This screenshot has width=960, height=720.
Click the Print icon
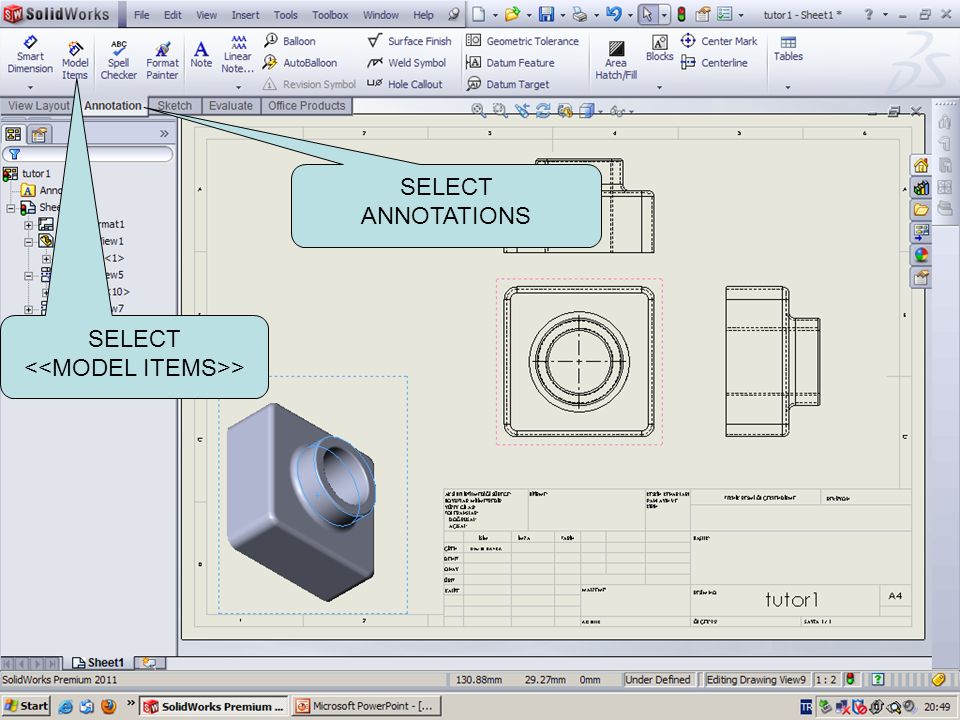(x=579, y=14)
